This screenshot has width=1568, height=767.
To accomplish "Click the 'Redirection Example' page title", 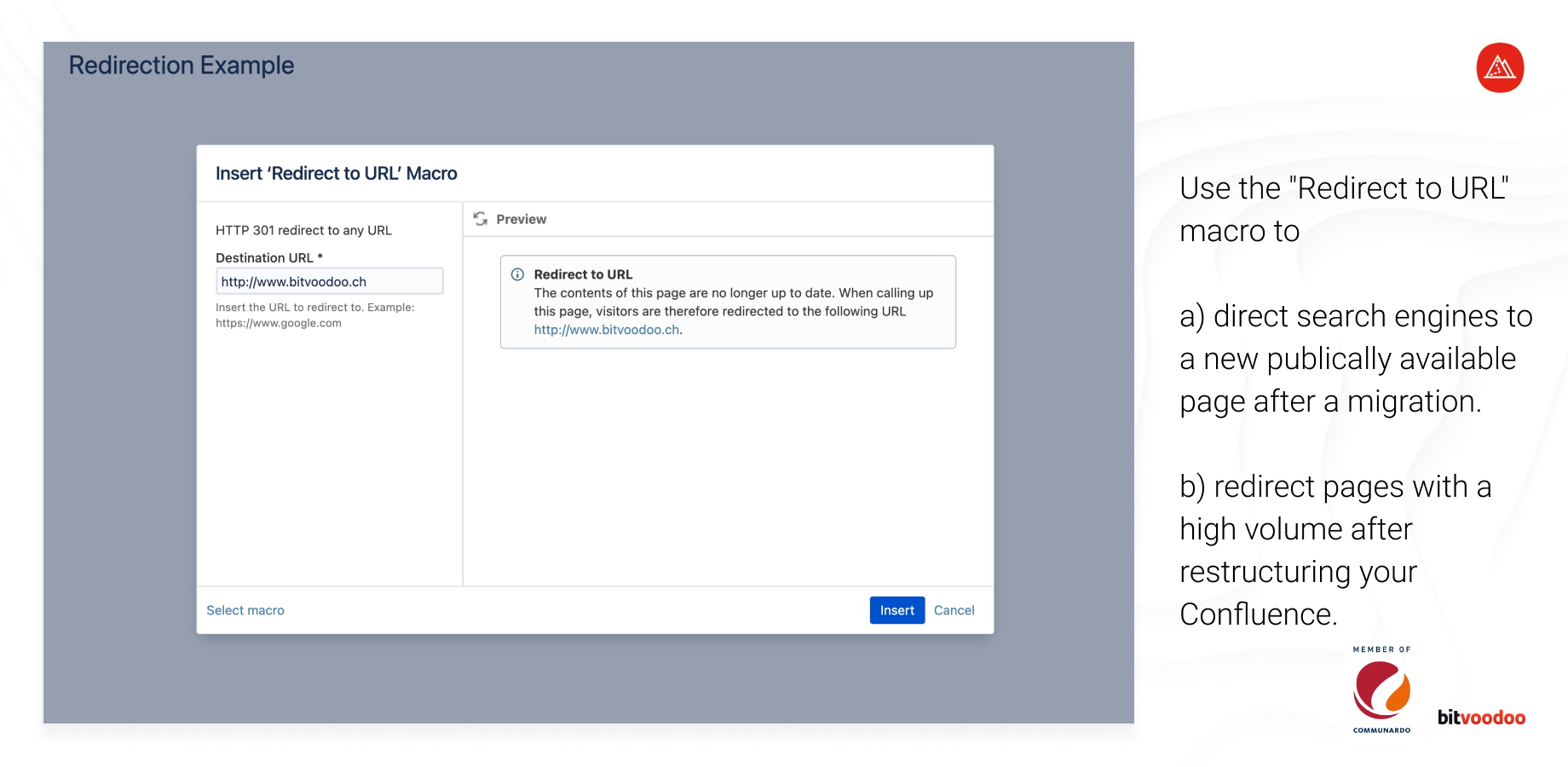I will [x=182, y=66].
